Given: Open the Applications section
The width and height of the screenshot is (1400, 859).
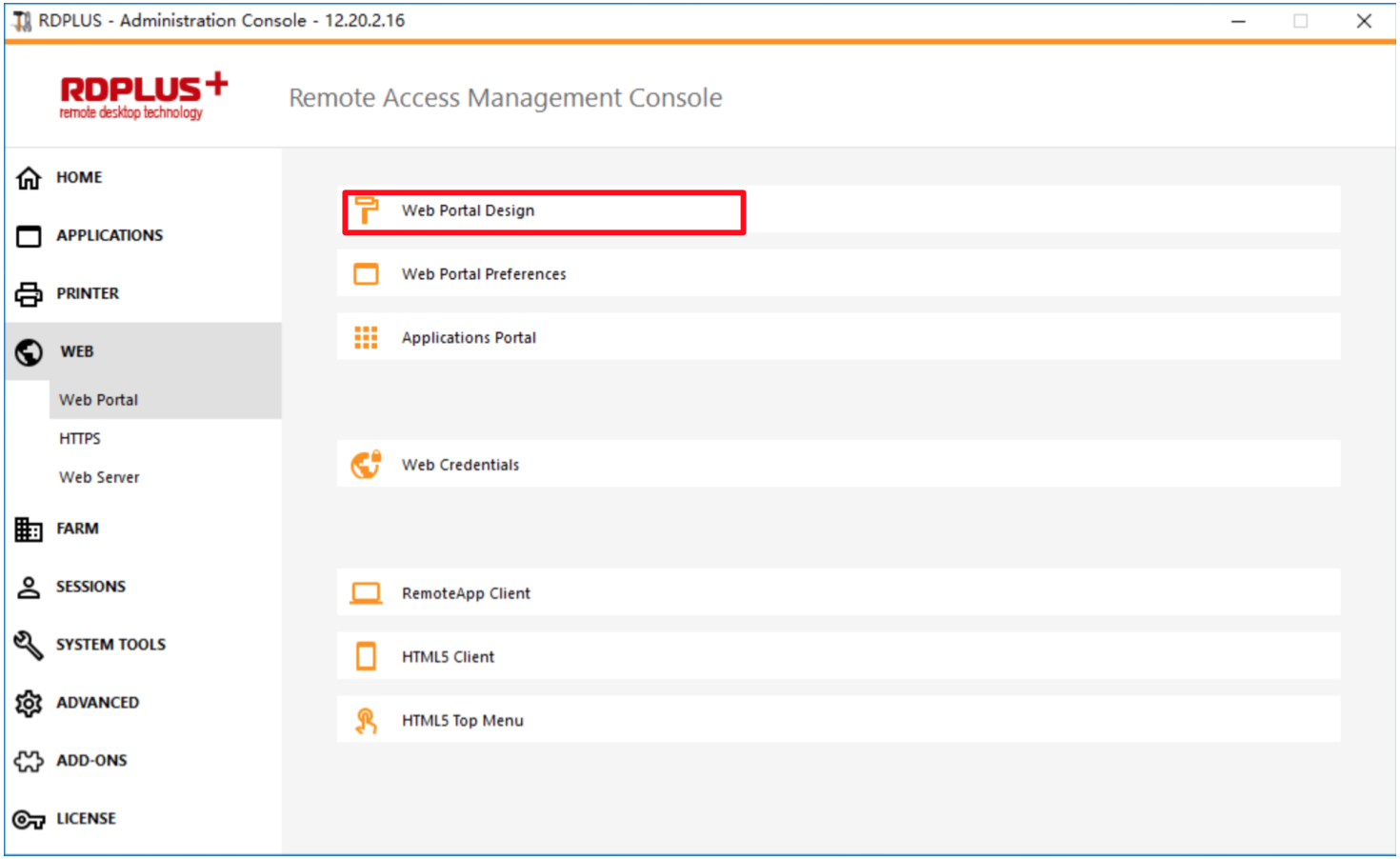Looking at the screenshot, I should pyautogui.click(x=109, y=235).
